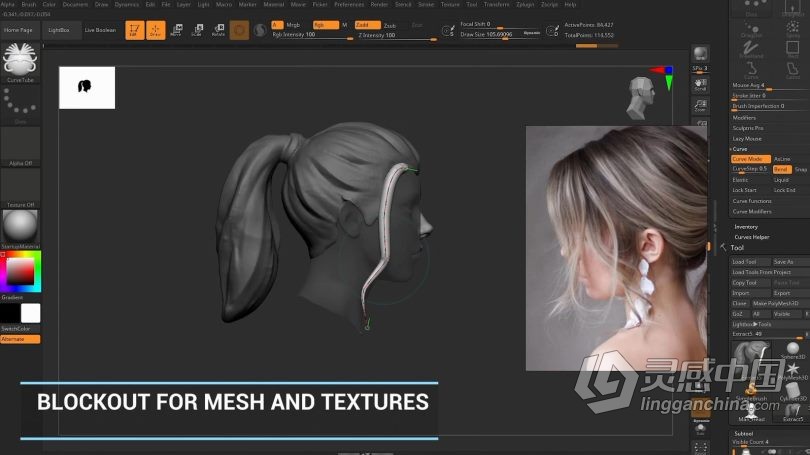Image resolution: width=810 pixels, height=455 pixels.
Task: Open the StartupMaterial sphere selector
Action: coord(20,229)
